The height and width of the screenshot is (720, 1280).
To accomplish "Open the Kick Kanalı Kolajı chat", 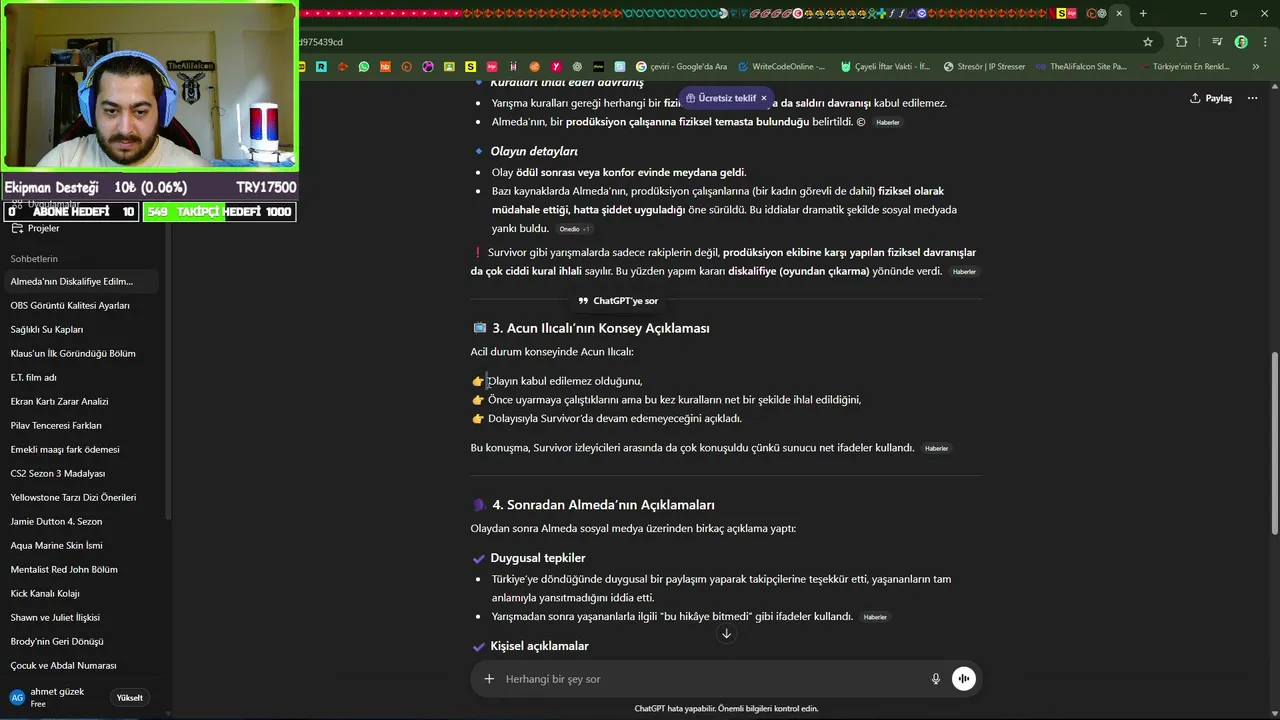I will click(x=80, y=593).
